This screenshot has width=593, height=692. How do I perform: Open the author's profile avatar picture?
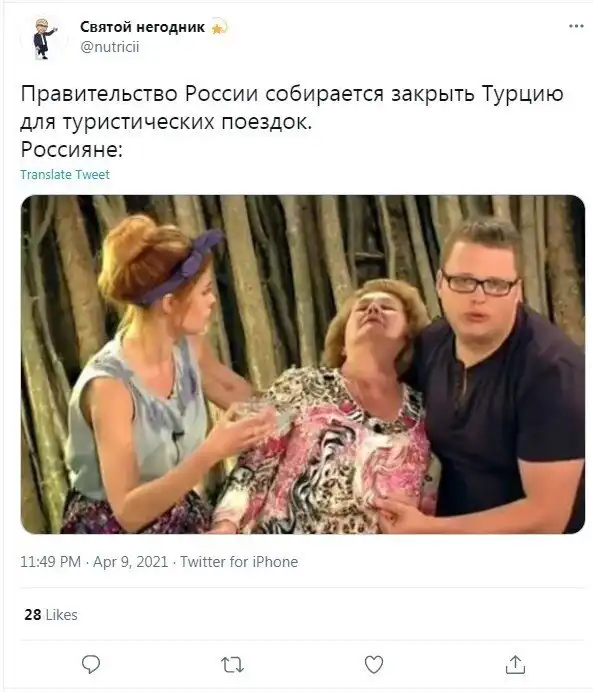[x=43, y=38]
